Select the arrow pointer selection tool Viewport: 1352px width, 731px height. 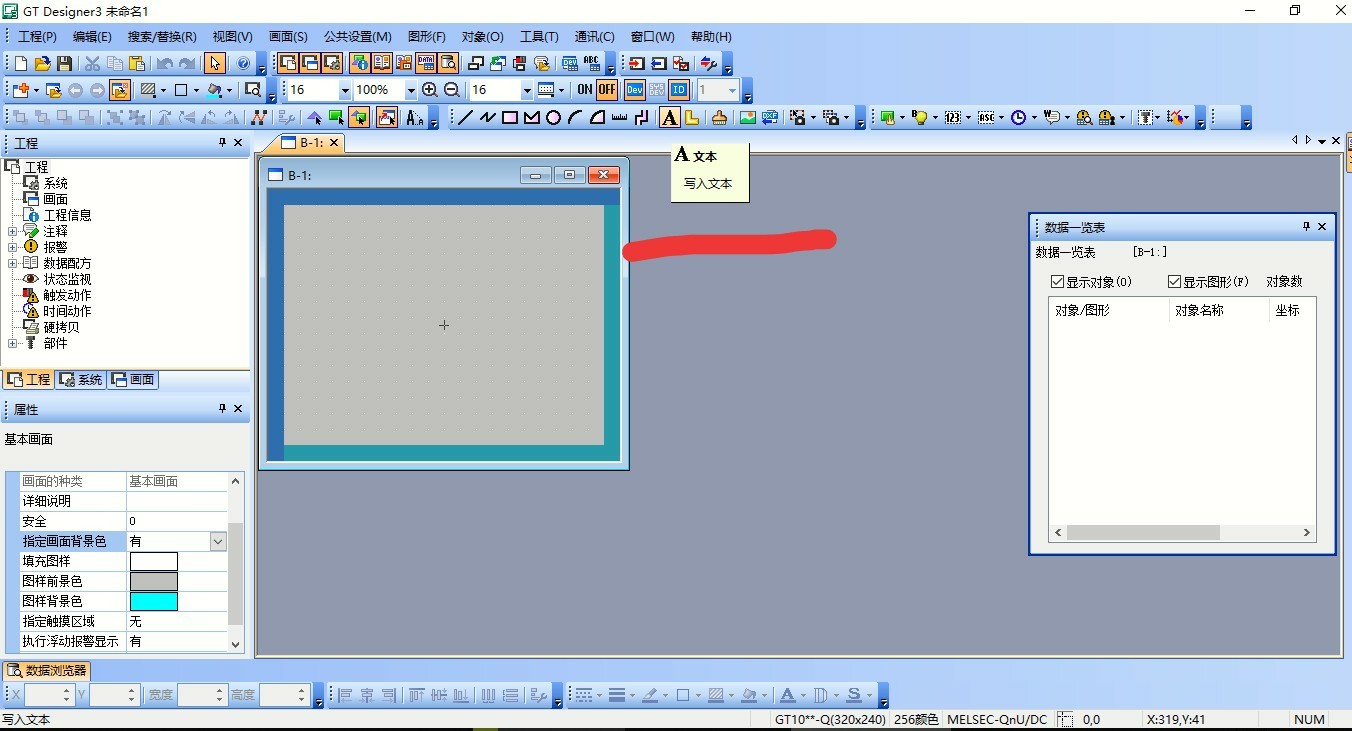[215, 63]
